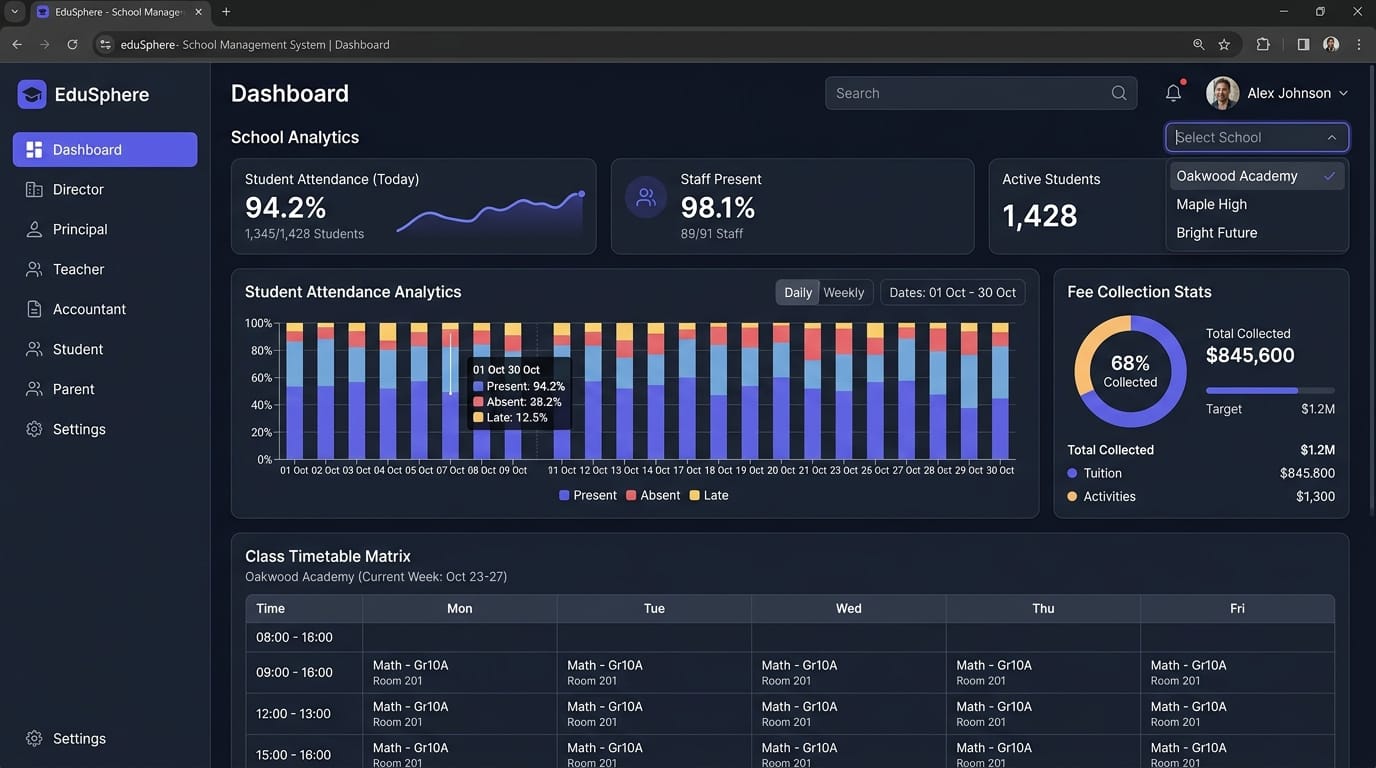Toggle the Present legend series
Screen dimensions: 1376x768
(588, 495)
